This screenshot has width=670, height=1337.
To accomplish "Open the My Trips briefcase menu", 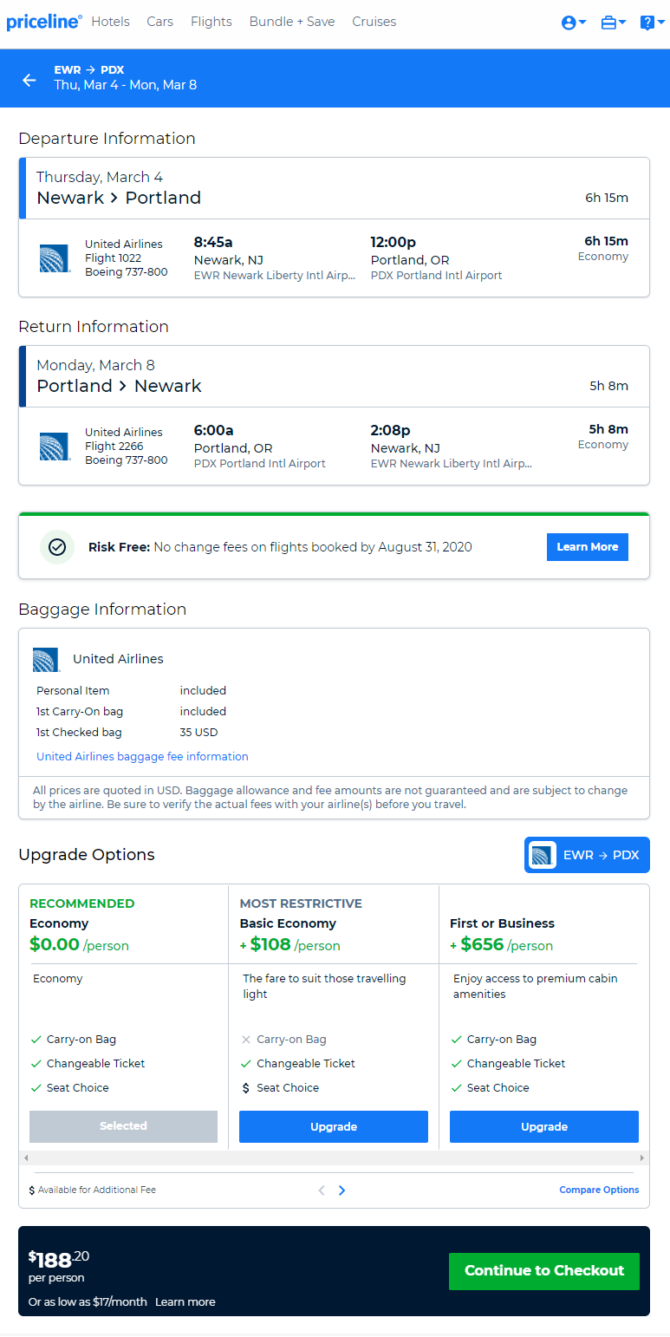I will pos(613,22).
